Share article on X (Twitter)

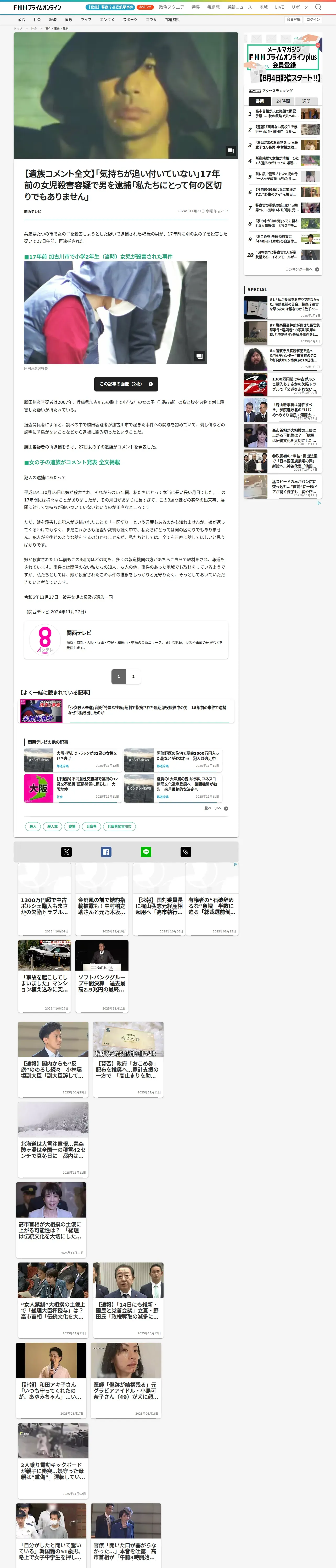tap(66, 852)
